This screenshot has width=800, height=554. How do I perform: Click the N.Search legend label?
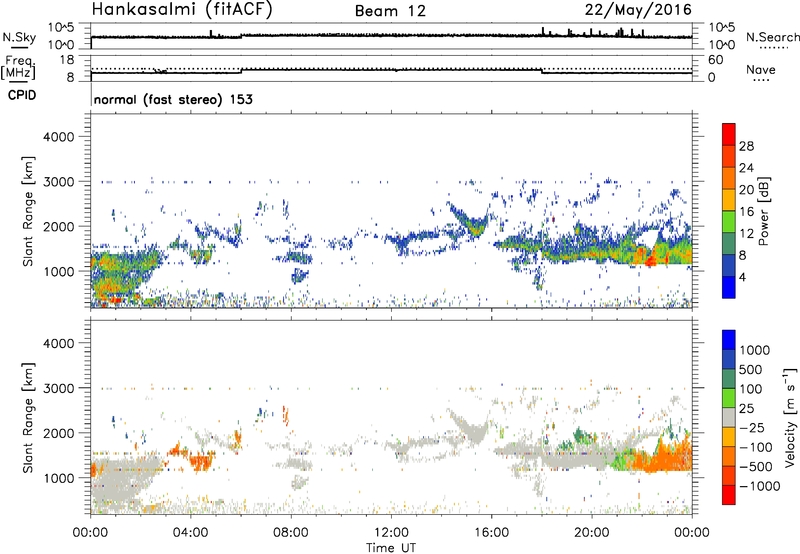tap(772, 37)
